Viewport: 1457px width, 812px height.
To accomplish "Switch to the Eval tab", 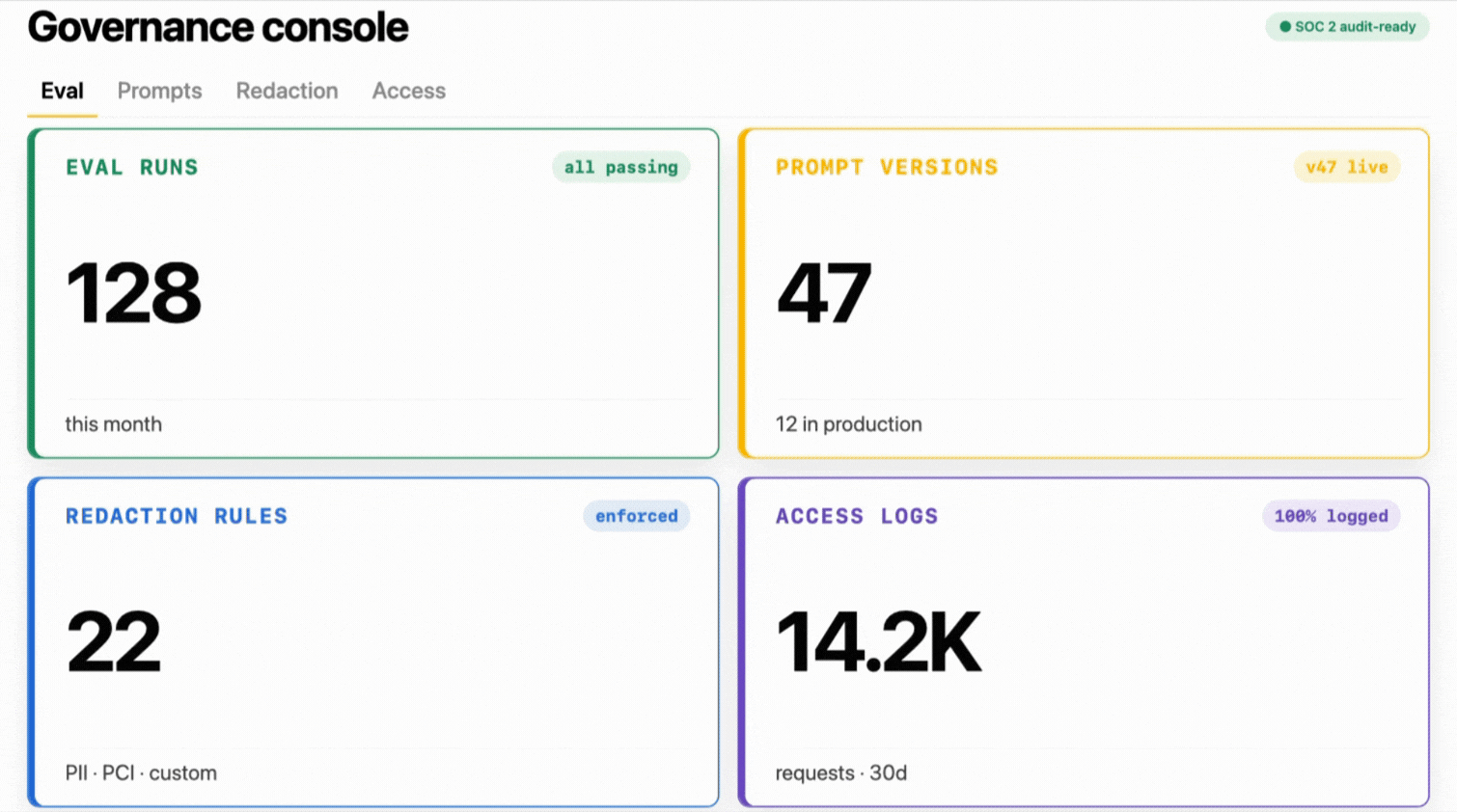I will coord(62,91).
